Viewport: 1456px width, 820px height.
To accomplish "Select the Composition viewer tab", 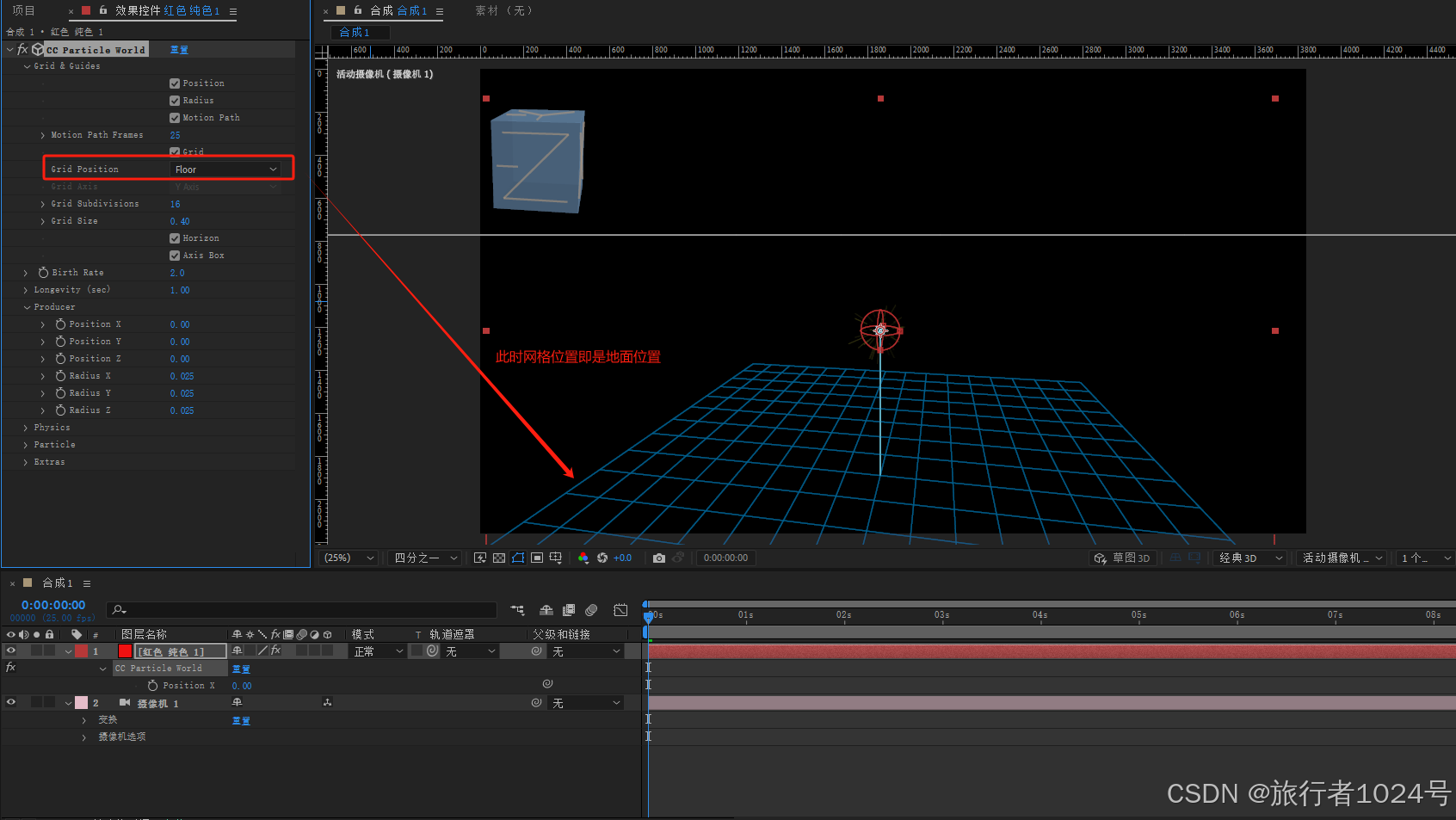I will tap(398, 10).
